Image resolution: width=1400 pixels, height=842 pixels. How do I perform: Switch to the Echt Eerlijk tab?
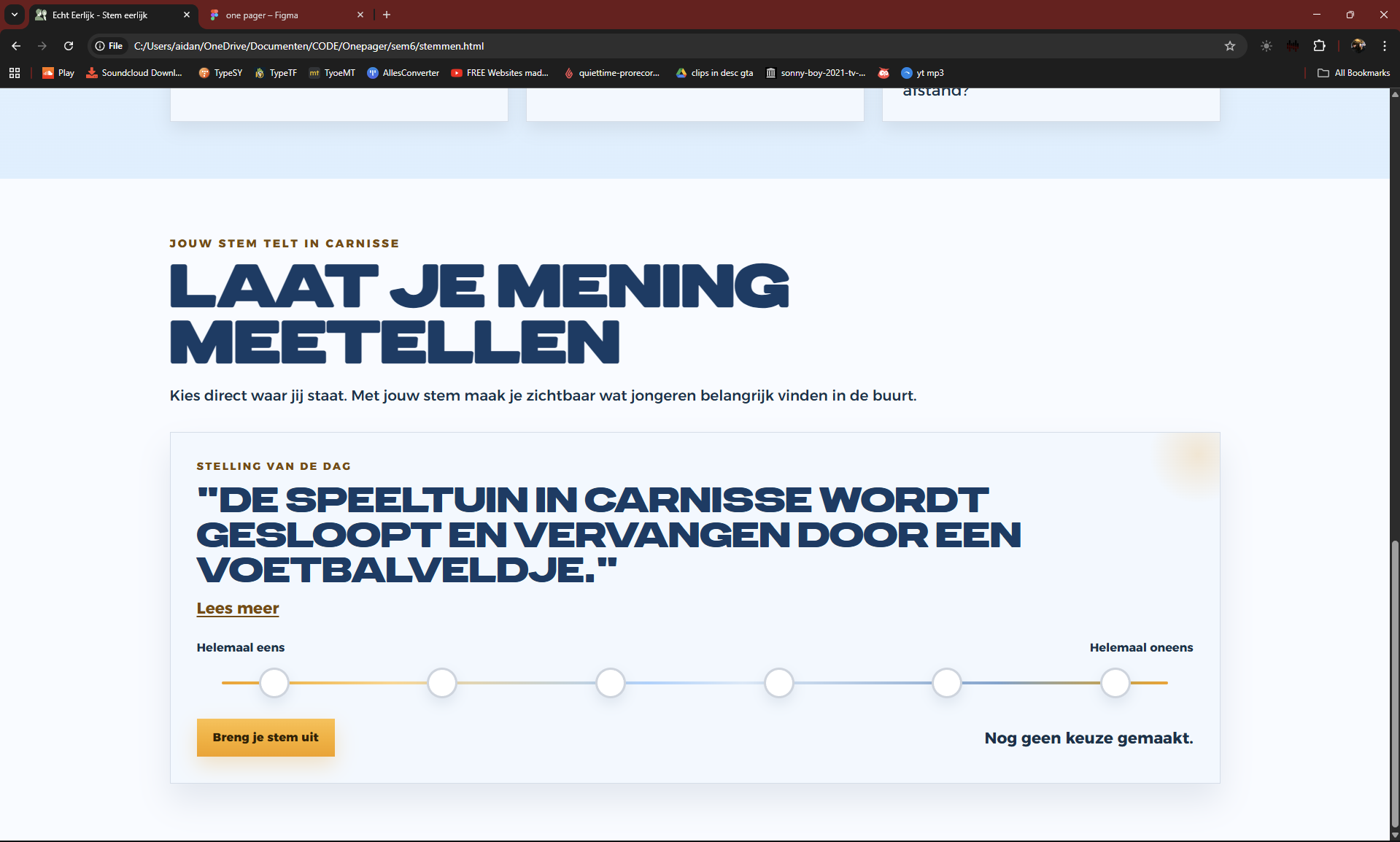coord(102,15)
